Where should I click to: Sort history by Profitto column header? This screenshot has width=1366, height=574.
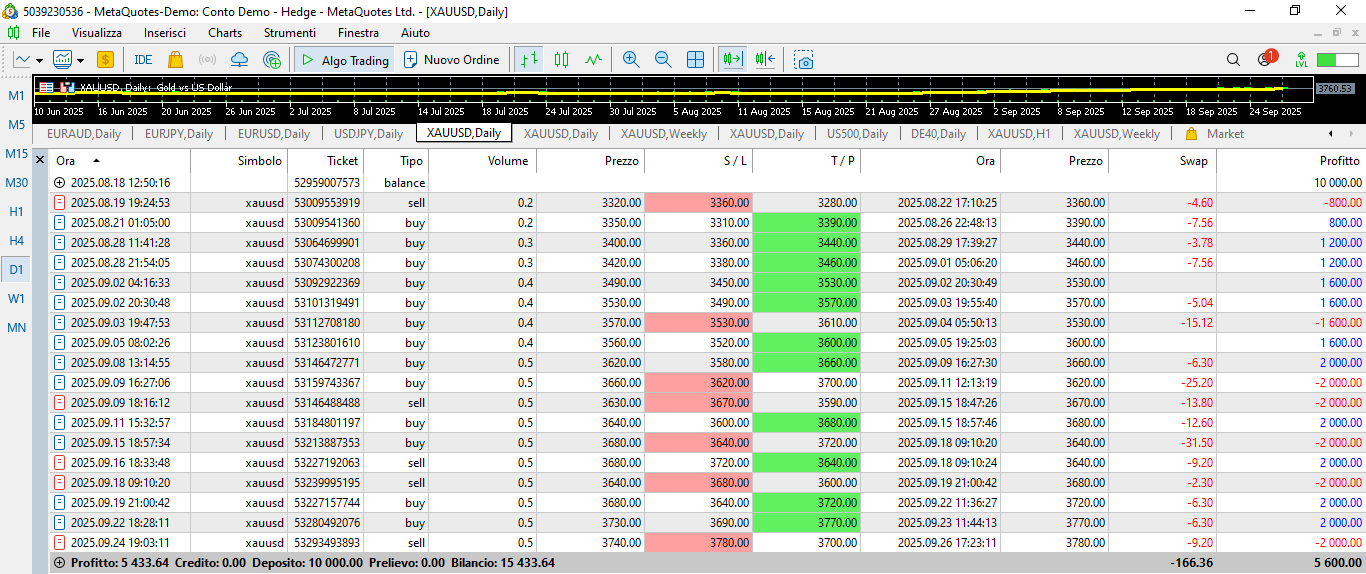coord(1339,161)
